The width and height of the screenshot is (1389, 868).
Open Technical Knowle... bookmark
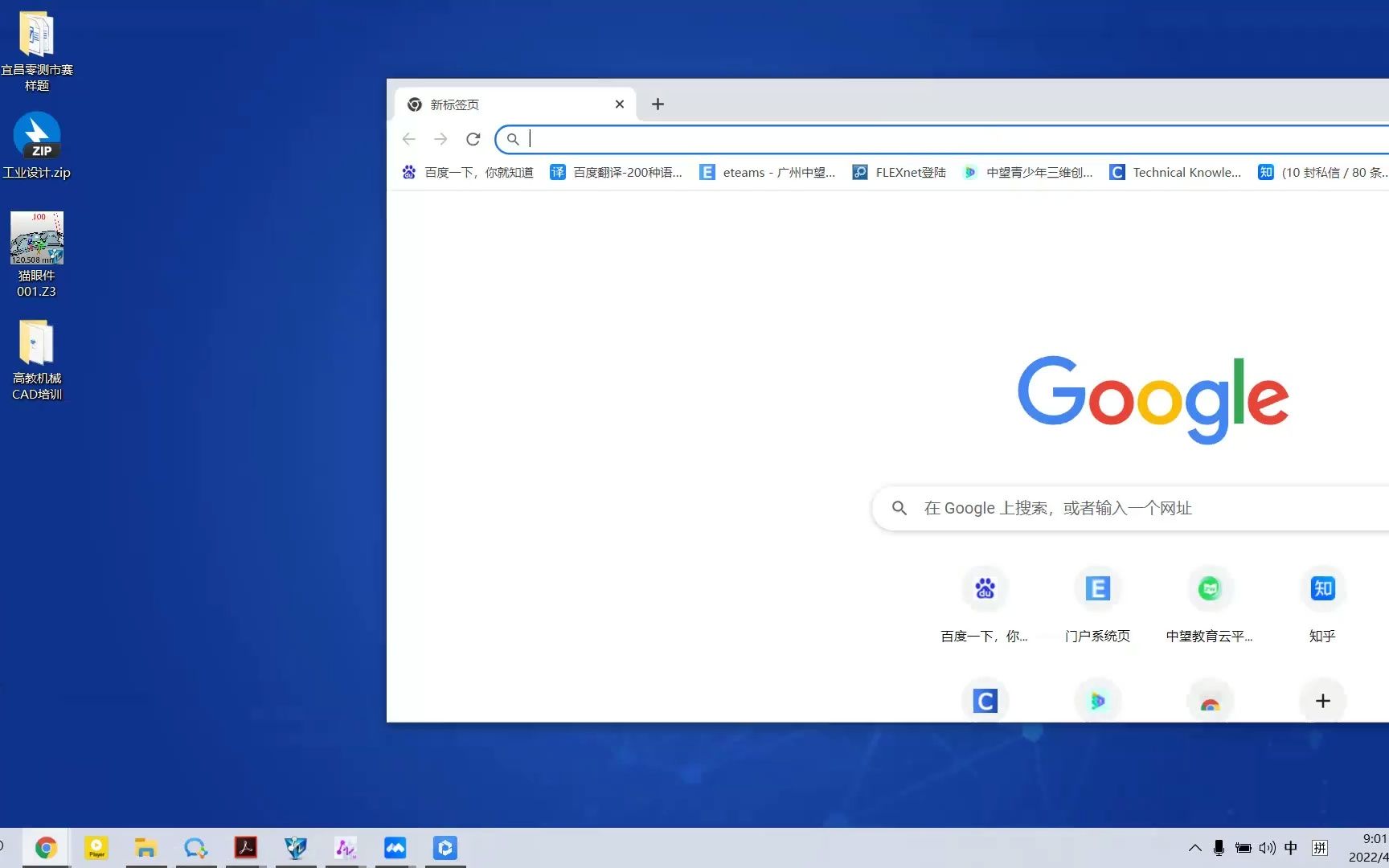(1176, 172)
